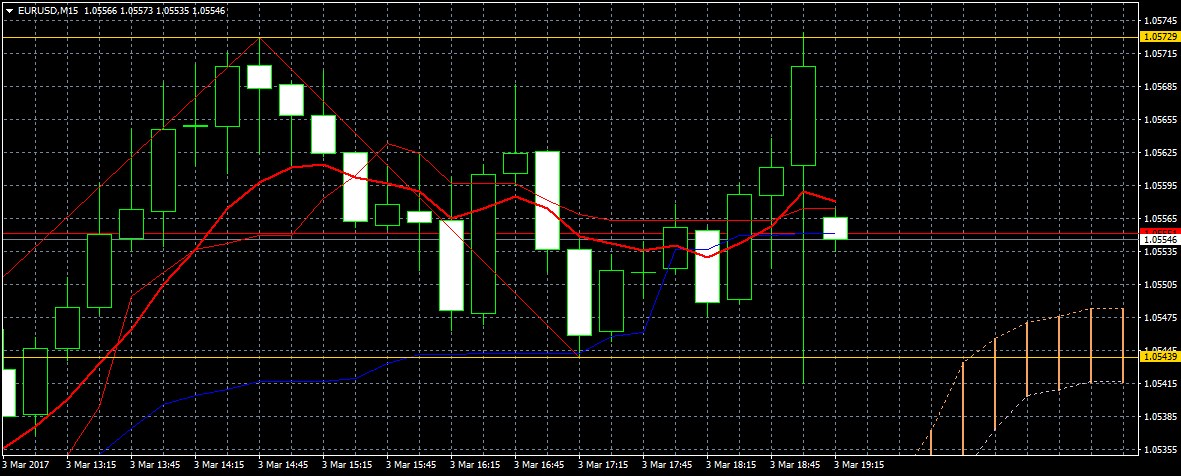
Task: Click the 1.05355 value on price axis
Action: click(x=1160, y=450)
